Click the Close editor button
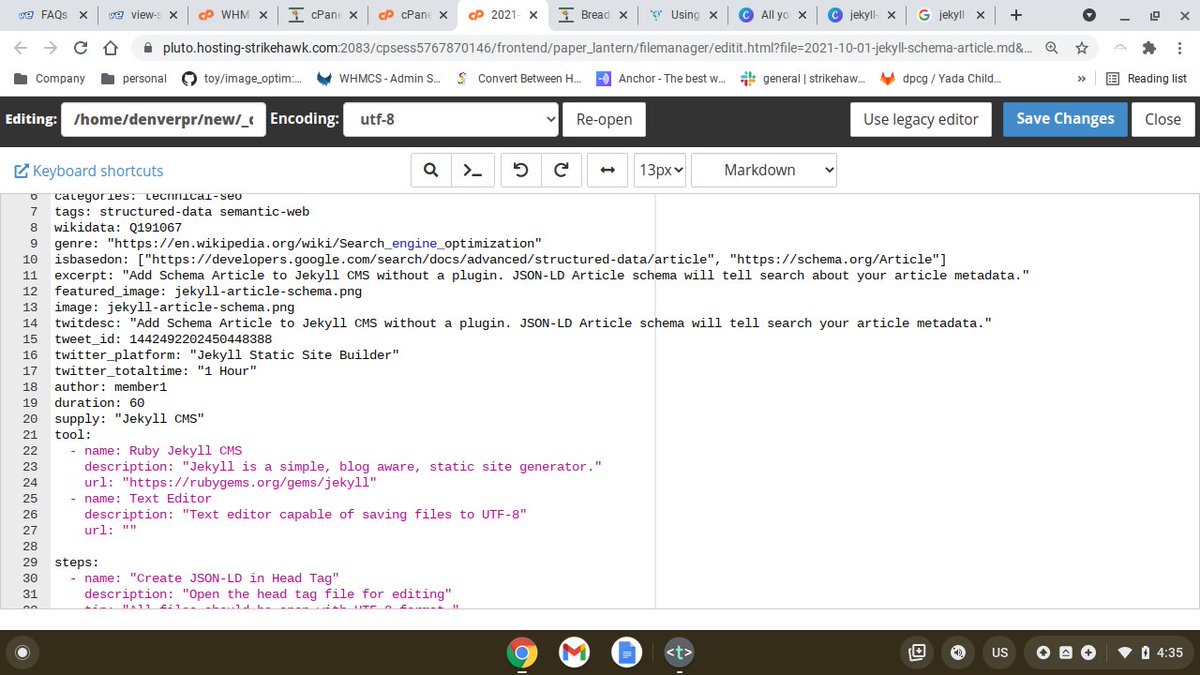 1162,119
